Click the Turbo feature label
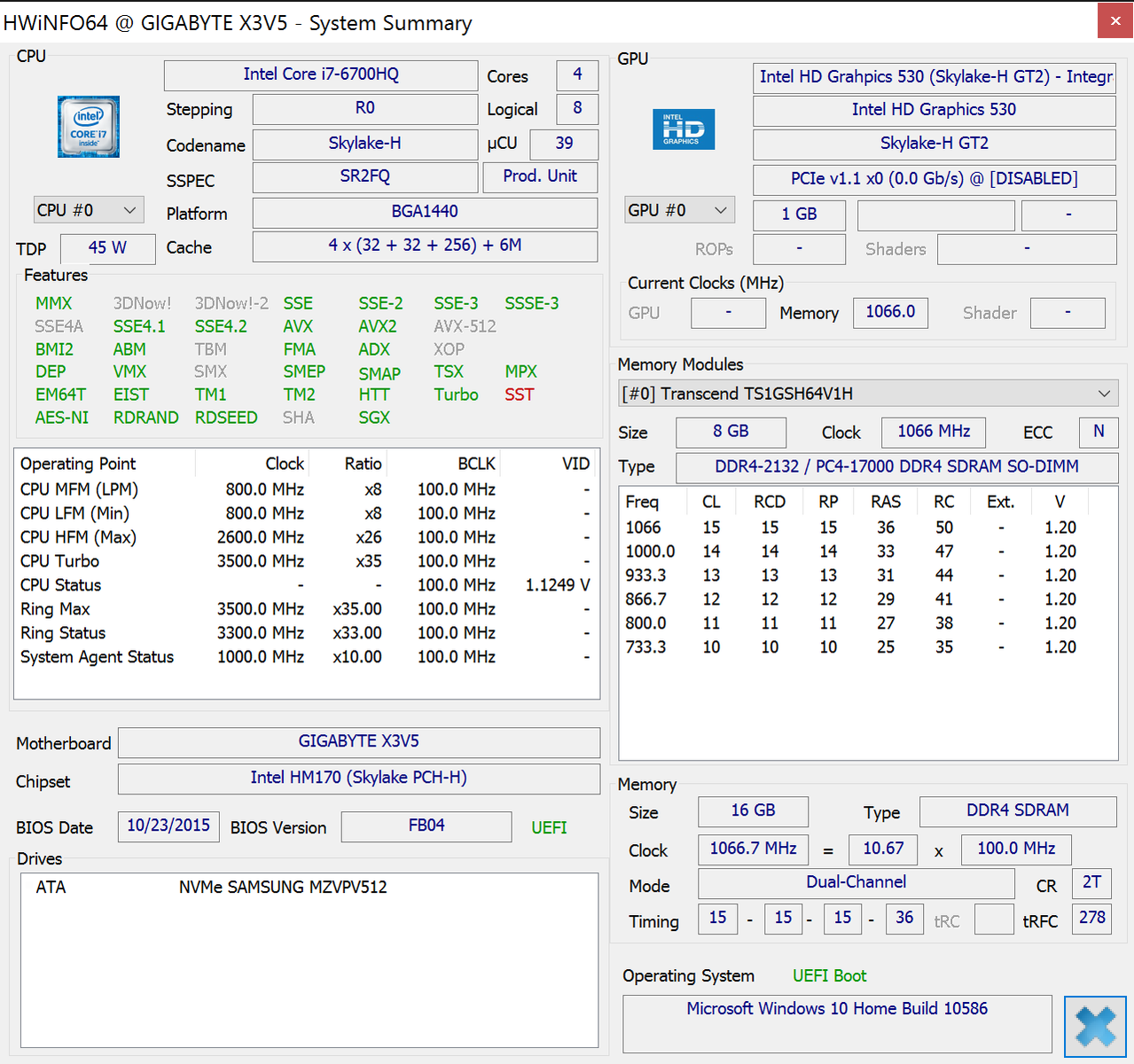Screen dimensions: 1134x1064 pos(456,395)
